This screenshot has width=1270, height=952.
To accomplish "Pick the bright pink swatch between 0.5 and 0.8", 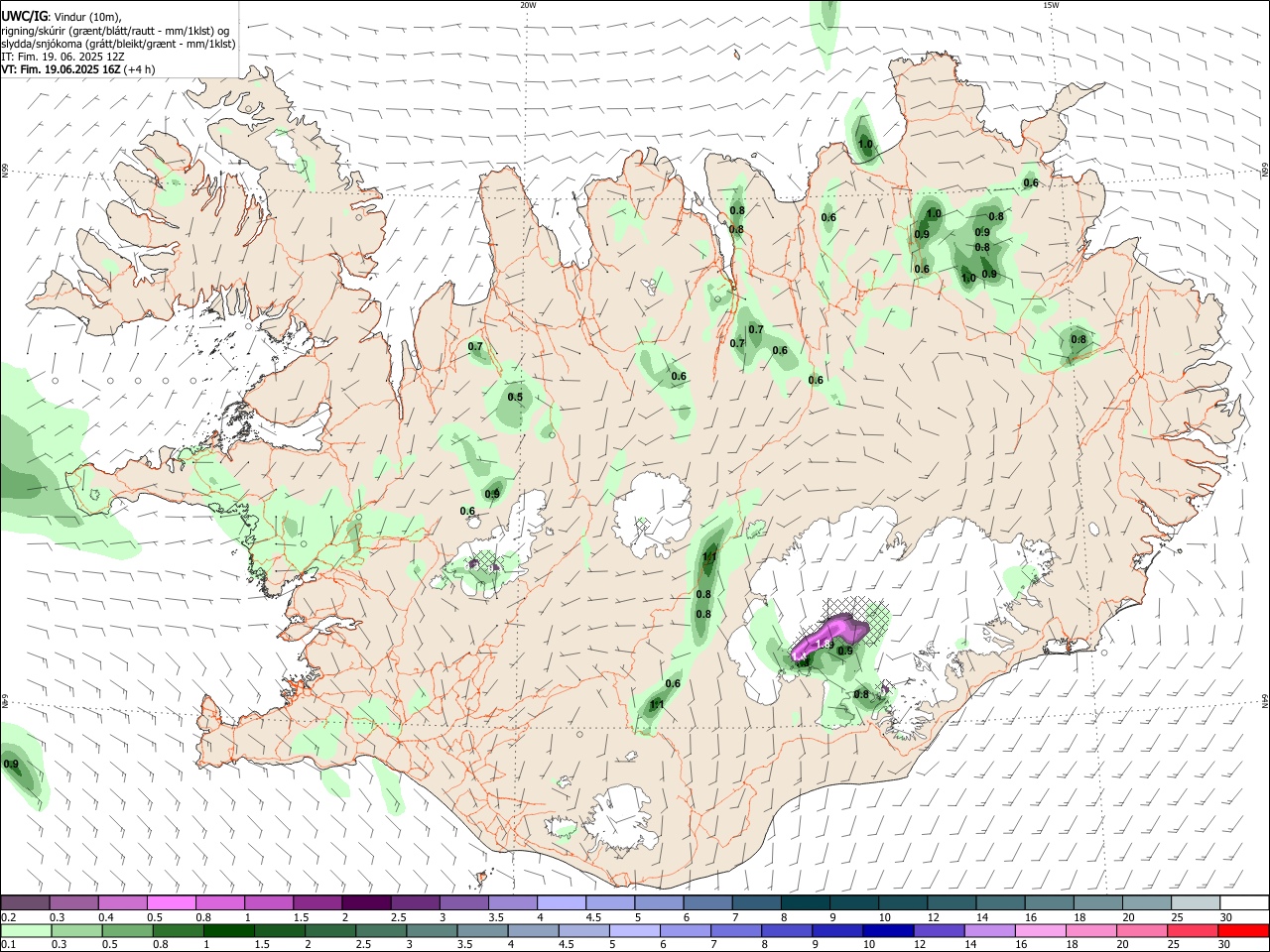I will coord(172,902).
